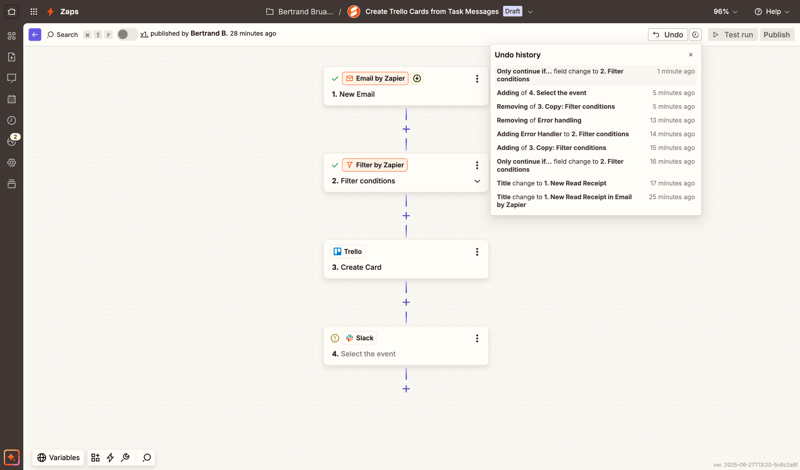
Task: Select 'Removing of Error handling' history entry
Action: point(595,120)
